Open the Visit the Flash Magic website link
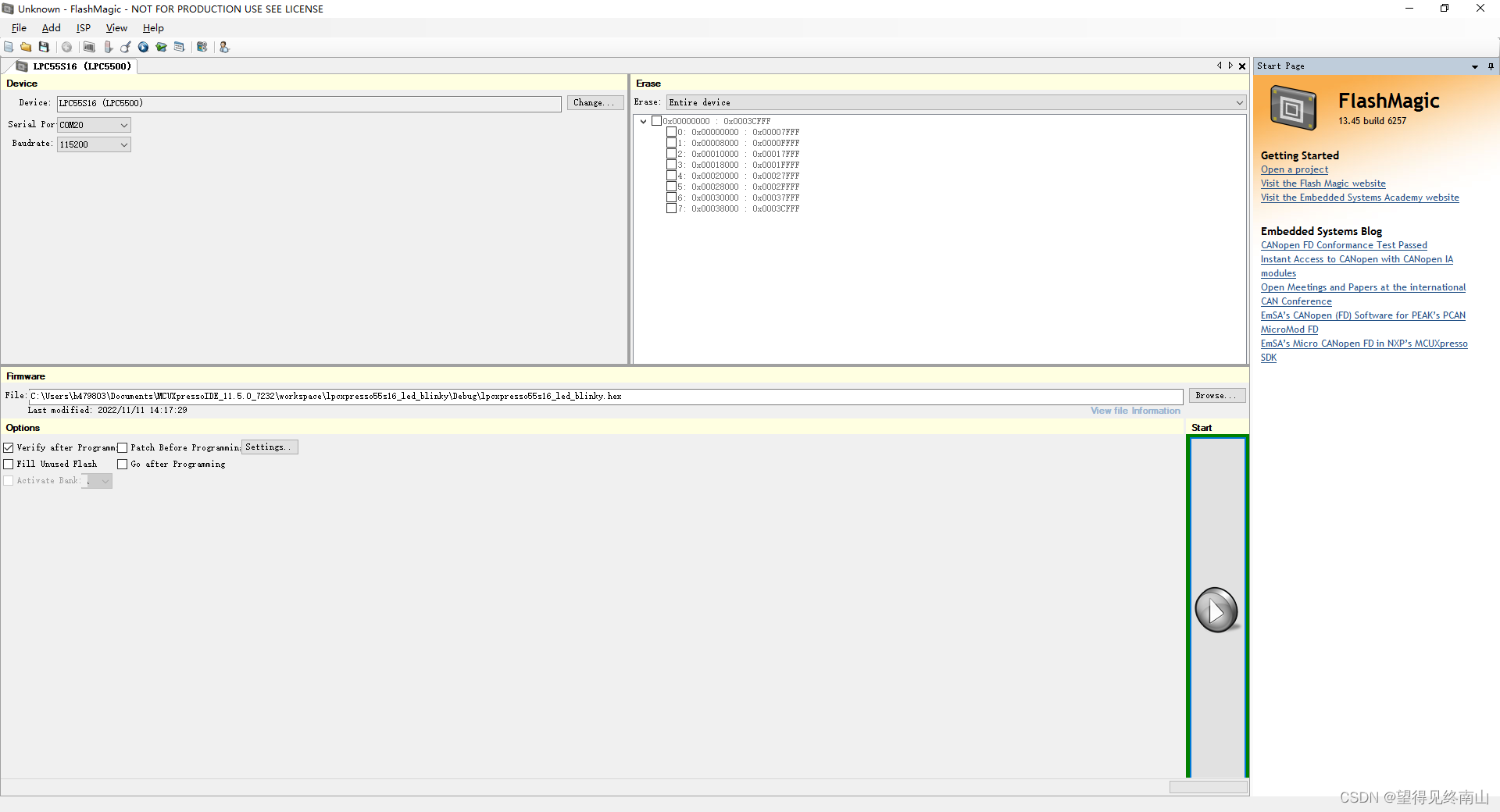1500x812 pixels. [1323, 183]
